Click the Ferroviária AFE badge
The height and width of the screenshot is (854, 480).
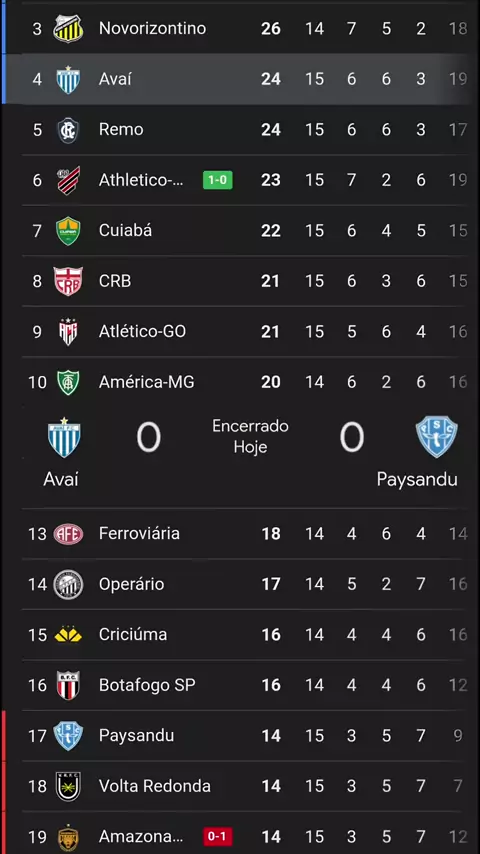click(x=68, y=534)
